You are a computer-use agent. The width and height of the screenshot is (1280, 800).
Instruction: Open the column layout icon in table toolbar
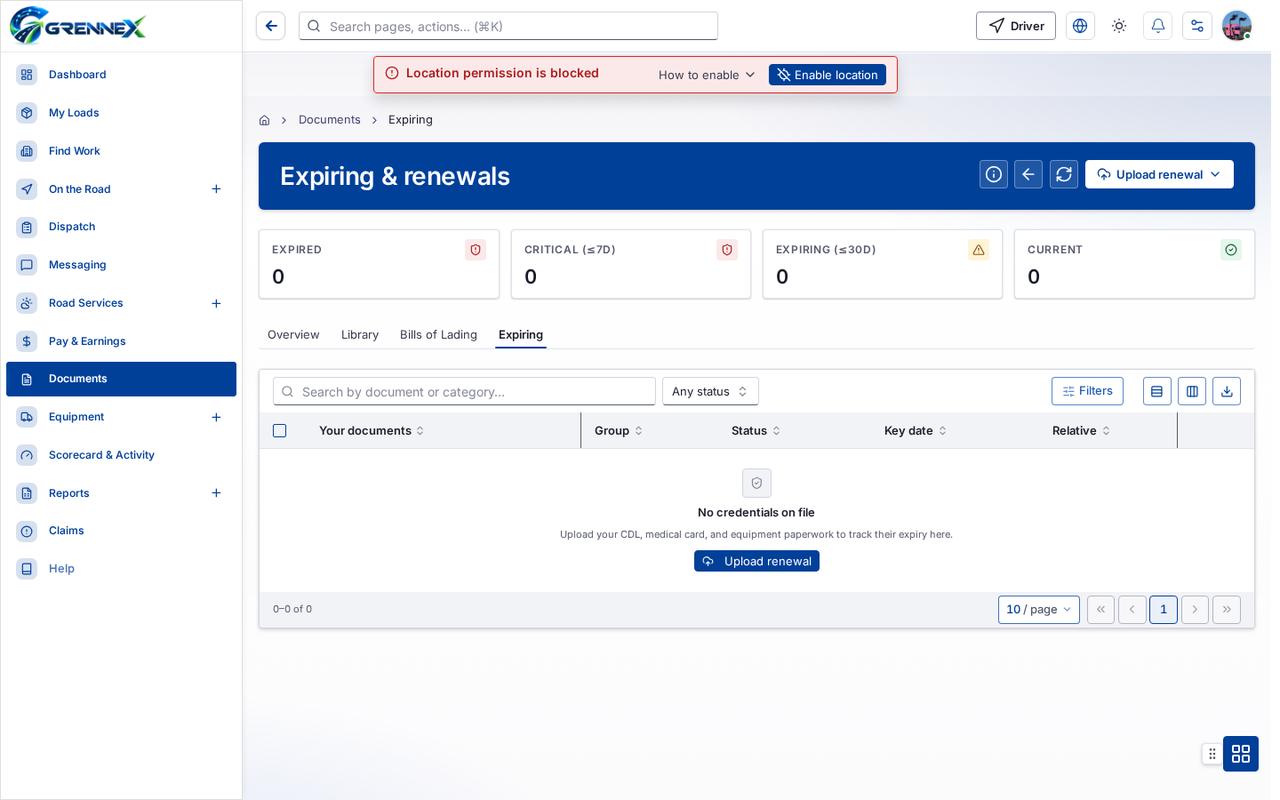click(1192, 391)
